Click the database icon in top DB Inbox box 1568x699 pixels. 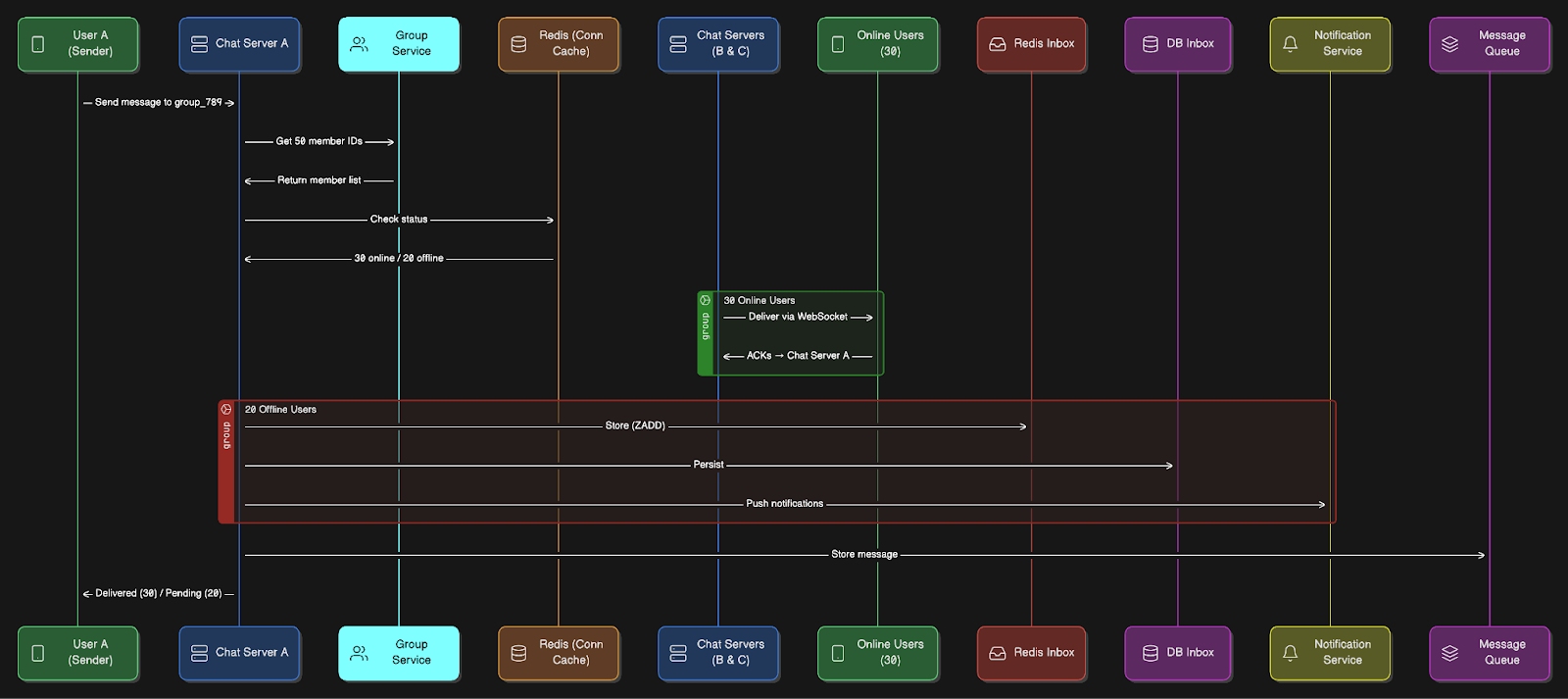[1151, 44]
